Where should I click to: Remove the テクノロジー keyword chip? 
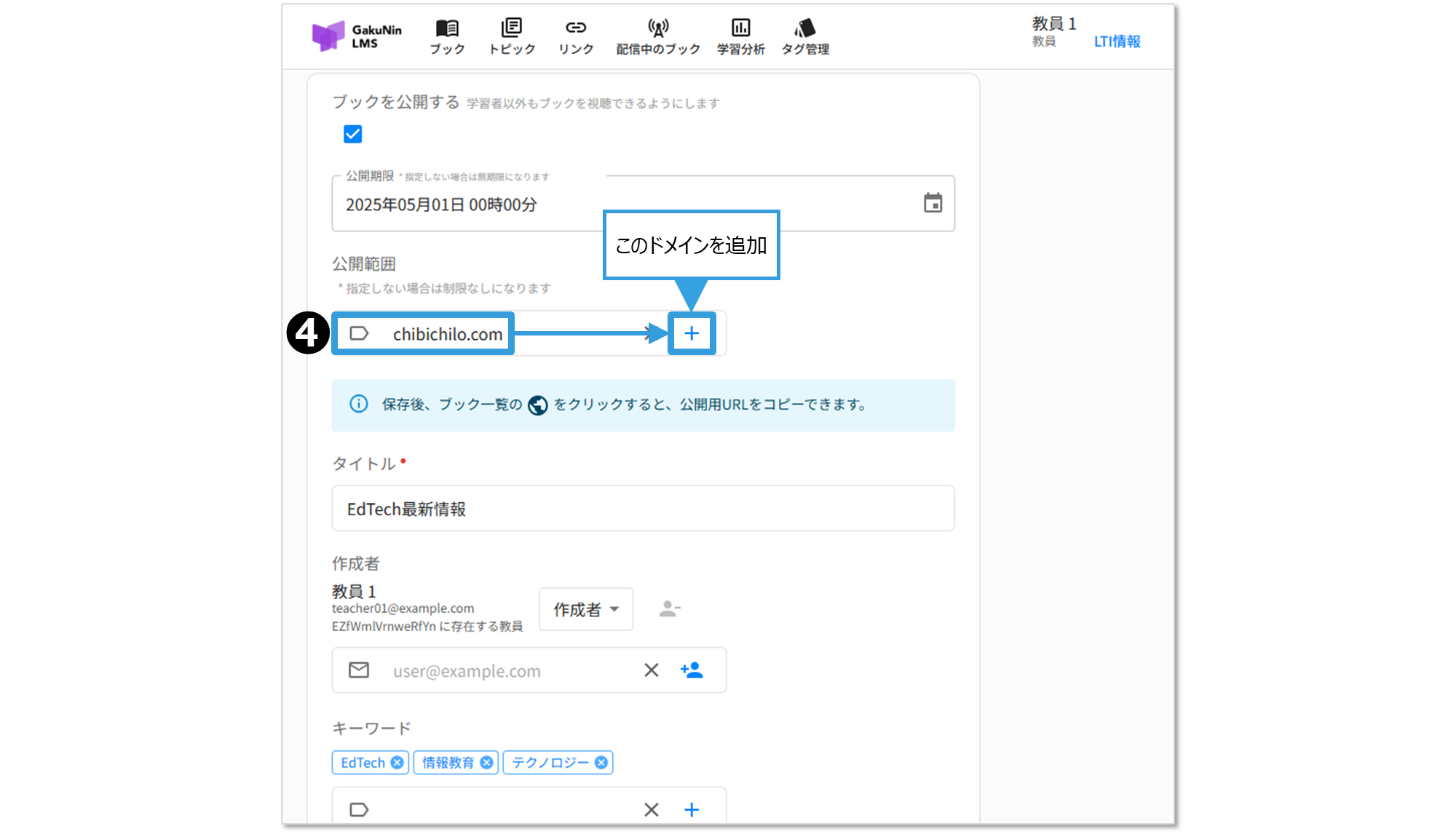point(601,763)
